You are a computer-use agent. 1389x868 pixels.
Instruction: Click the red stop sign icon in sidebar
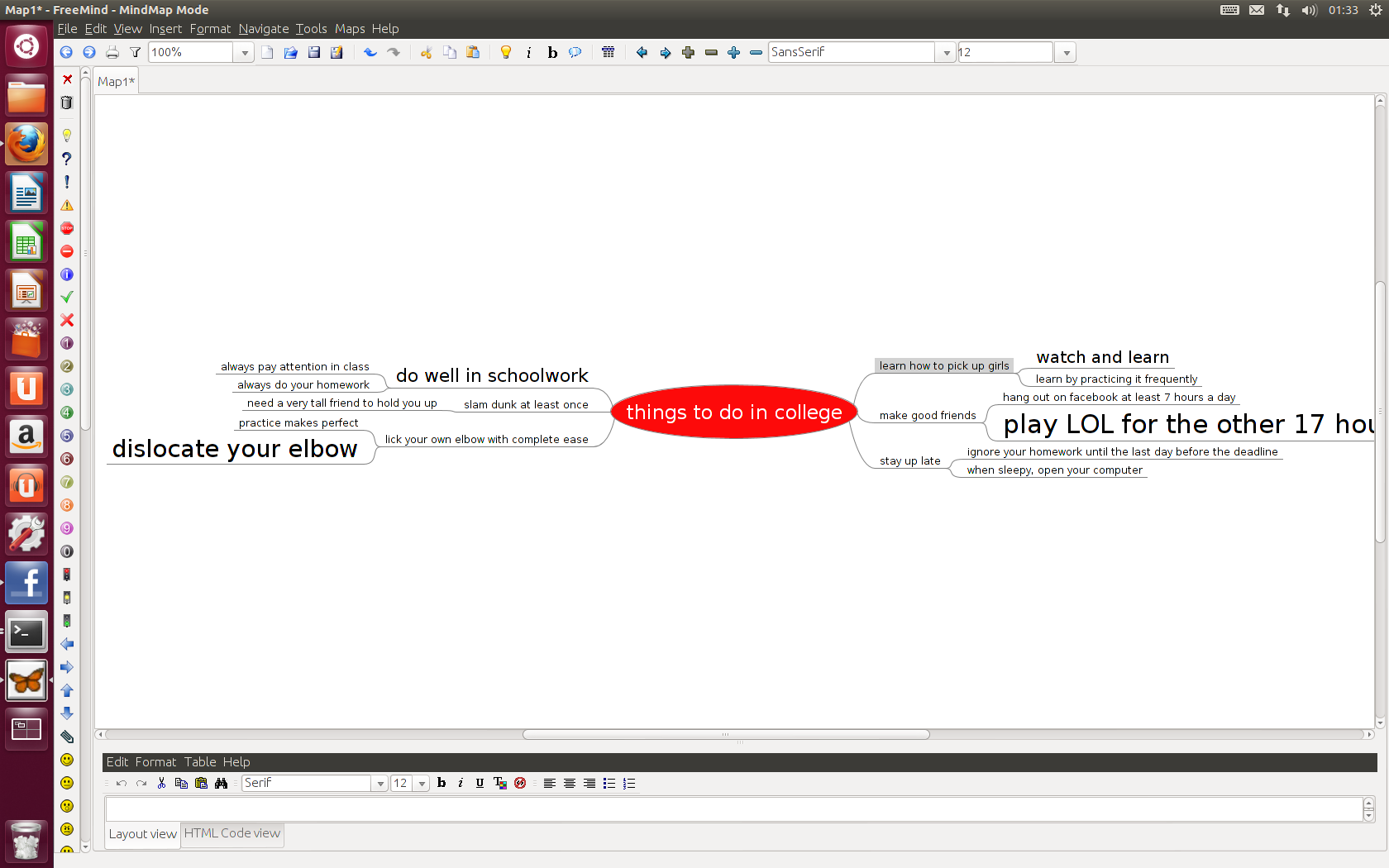coord(67,228)
